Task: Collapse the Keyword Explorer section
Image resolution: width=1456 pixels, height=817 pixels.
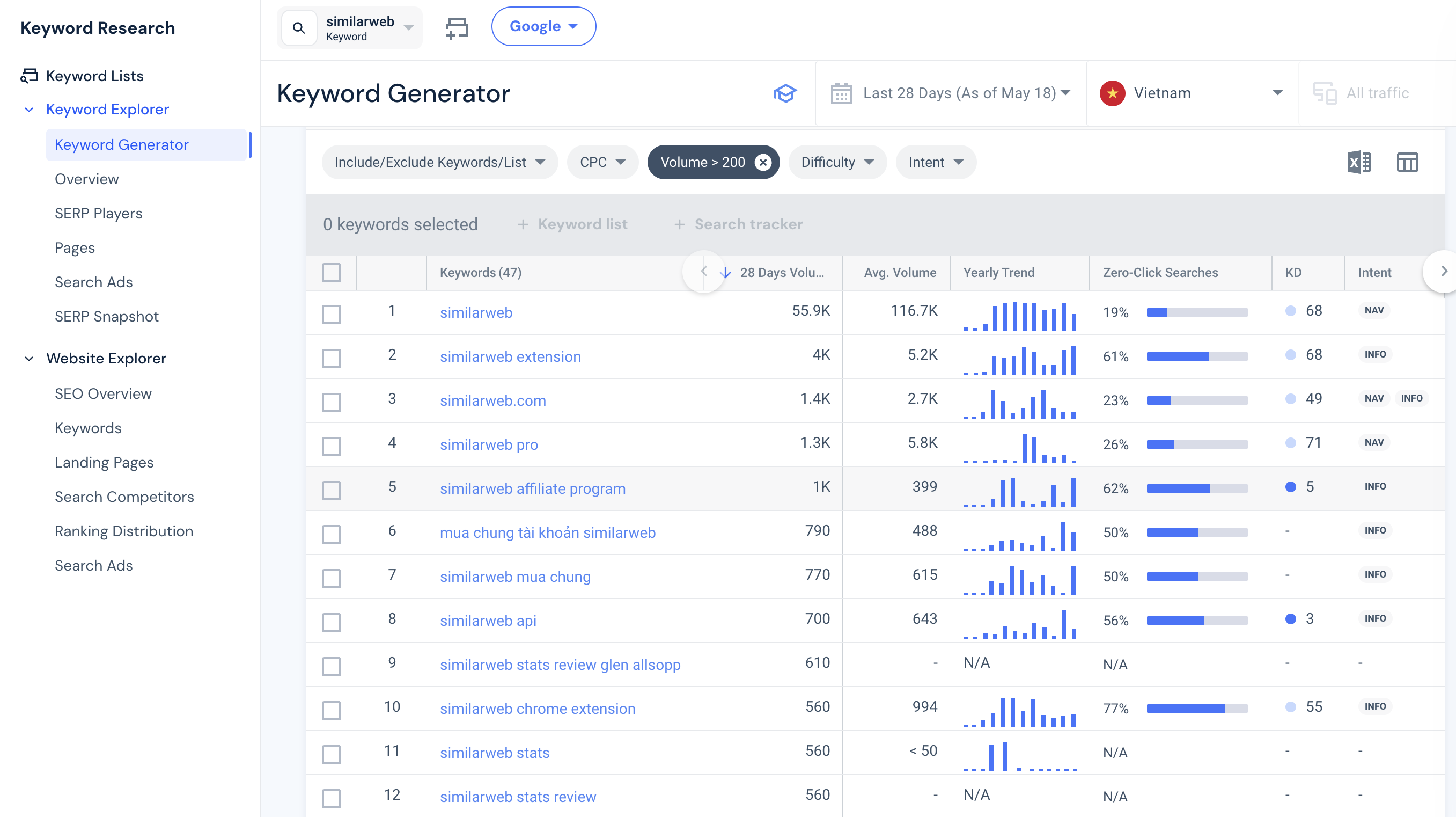Action: 29,110
